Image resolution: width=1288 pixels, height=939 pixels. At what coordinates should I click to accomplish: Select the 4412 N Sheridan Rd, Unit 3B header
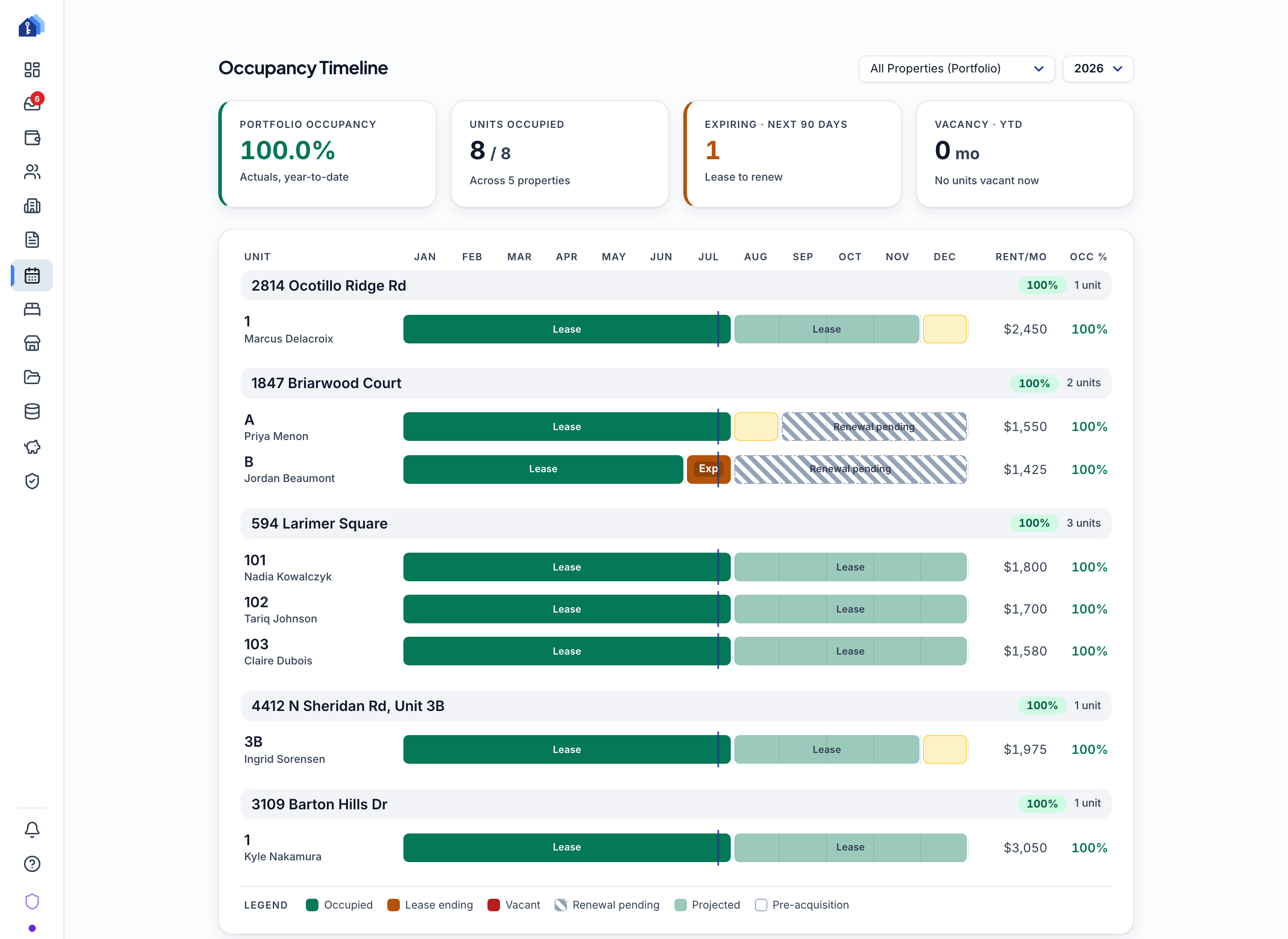[676, 706]
